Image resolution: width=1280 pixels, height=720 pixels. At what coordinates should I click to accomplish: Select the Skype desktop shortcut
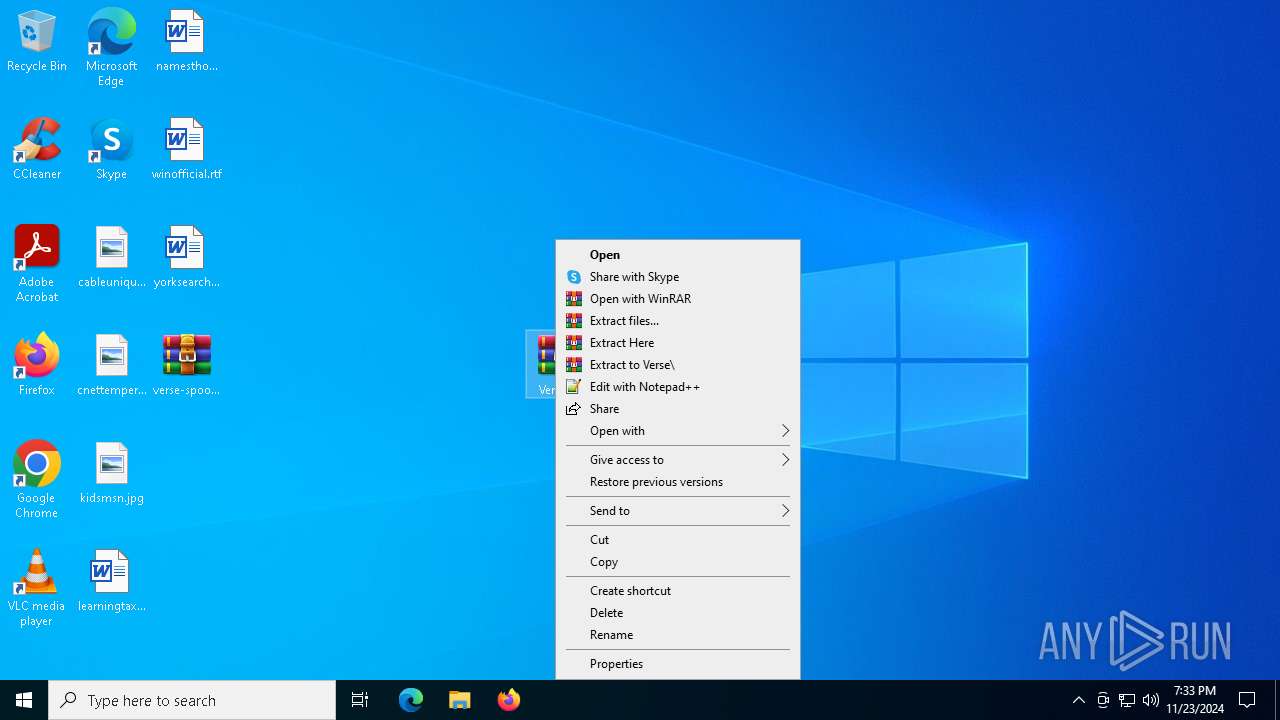(x=111, y=150)
